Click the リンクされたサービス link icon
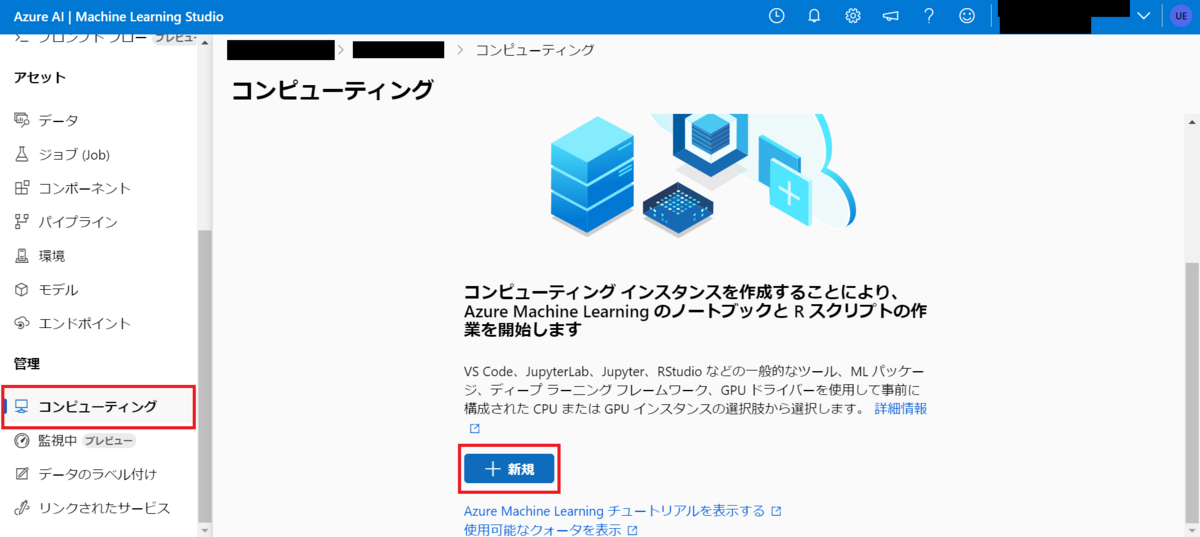 coord(22,508)
